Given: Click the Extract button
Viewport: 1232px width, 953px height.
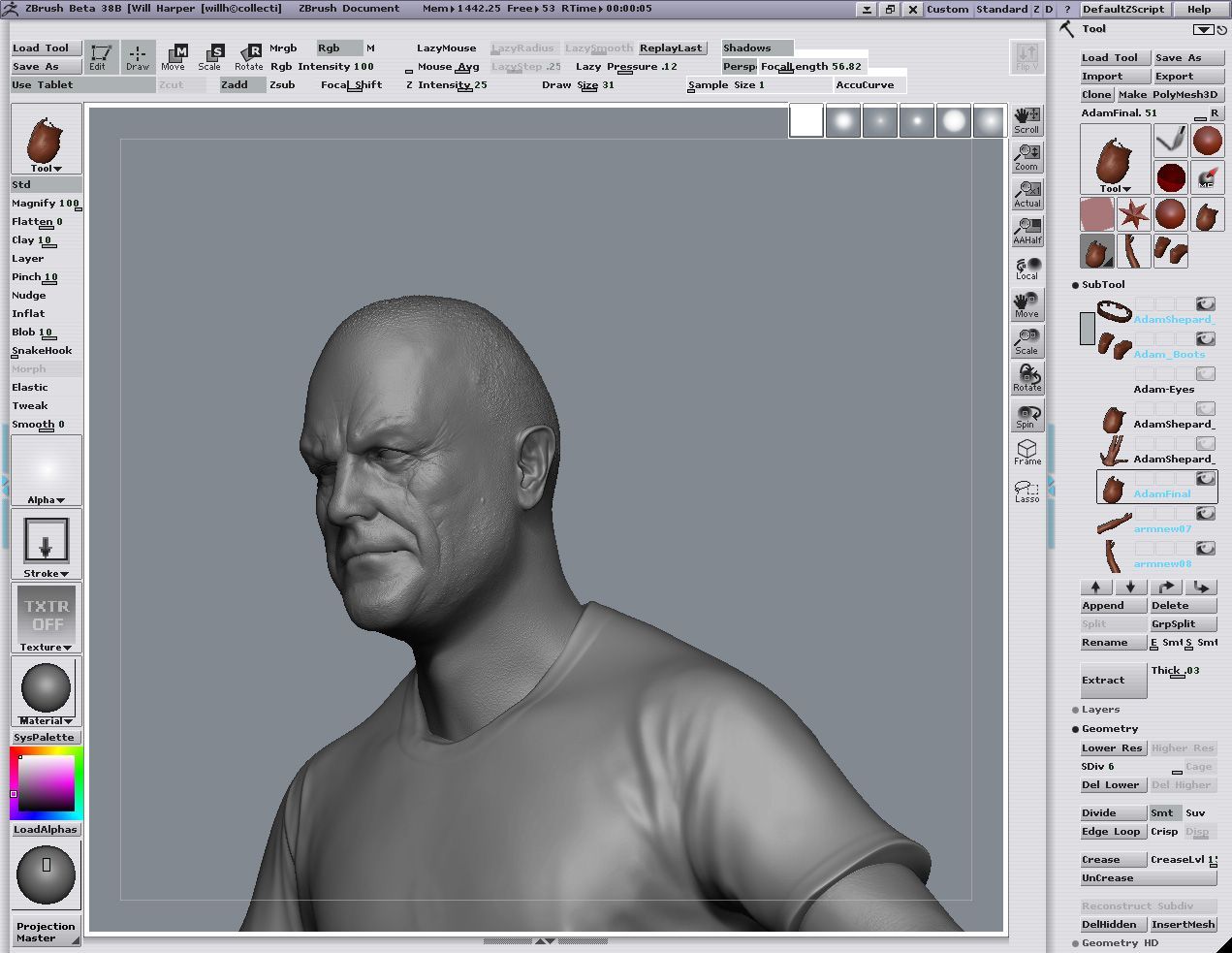Looking at the screenshot, I should click(x=1113, y=681).
